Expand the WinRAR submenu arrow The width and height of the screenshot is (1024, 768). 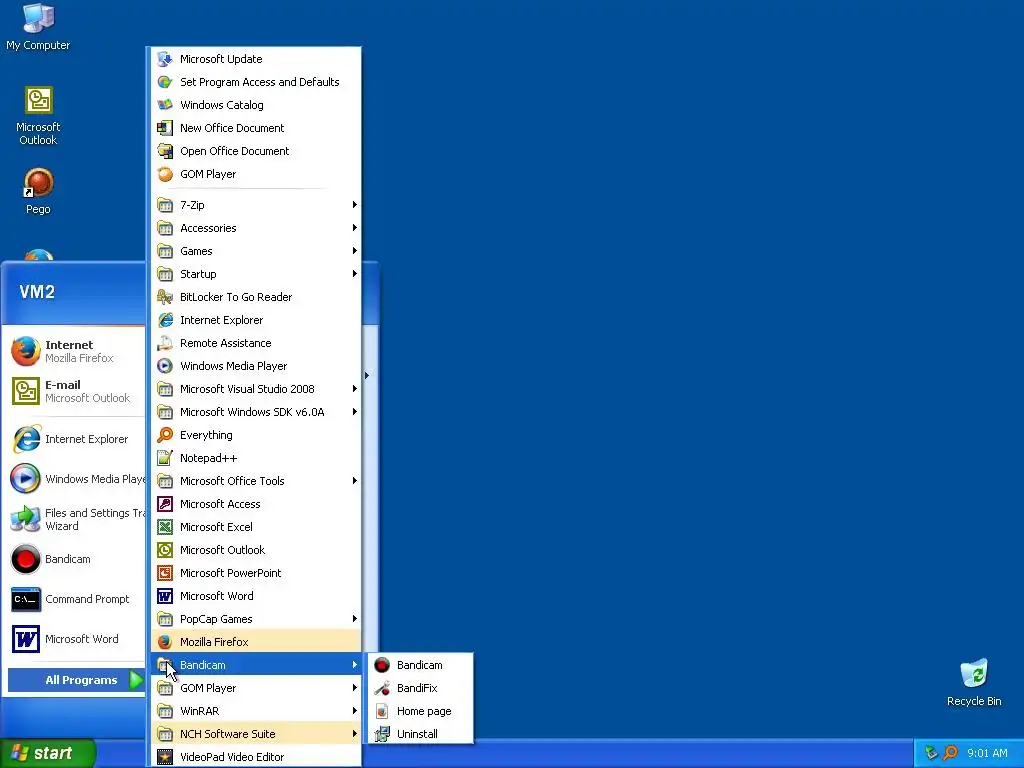click(355, 711)
